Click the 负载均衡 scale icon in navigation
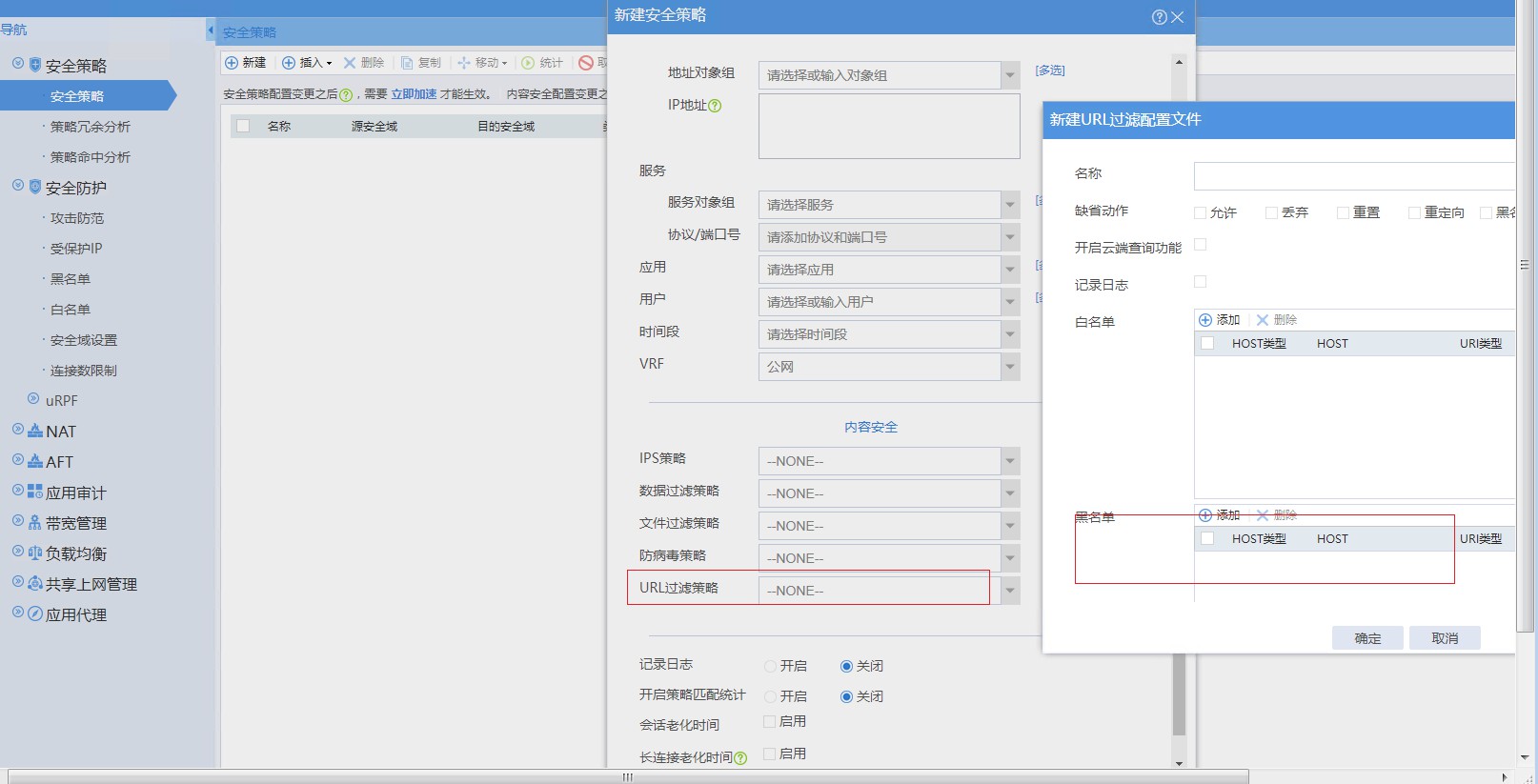This screenshot has height=784, width=1538. [35, 553]
